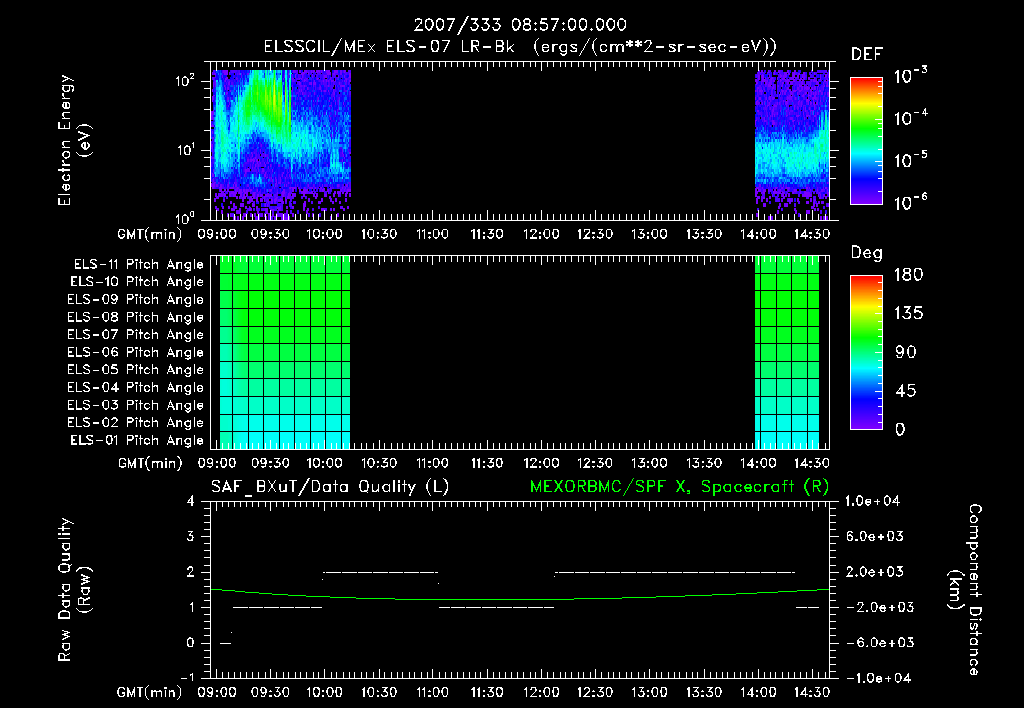
Task: Click the ELS-01 Pitch Angle row label
Action: pos(137,441)
